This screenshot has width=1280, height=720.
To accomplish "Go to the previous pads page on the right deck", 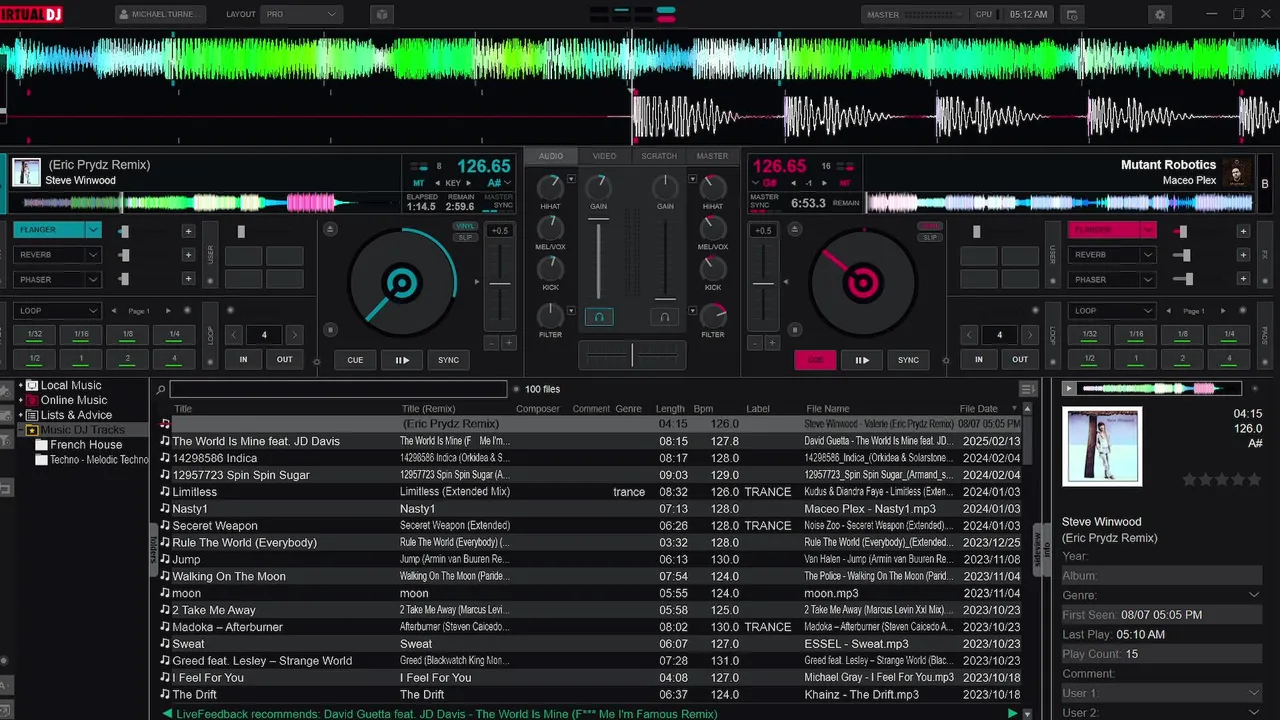I will coord(1168,311).
